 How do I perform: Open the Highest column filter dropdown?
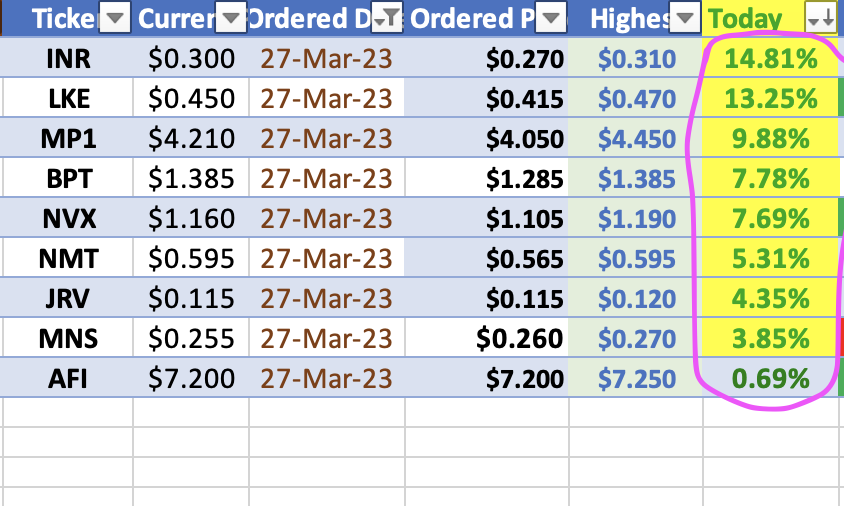click(685, 19)
